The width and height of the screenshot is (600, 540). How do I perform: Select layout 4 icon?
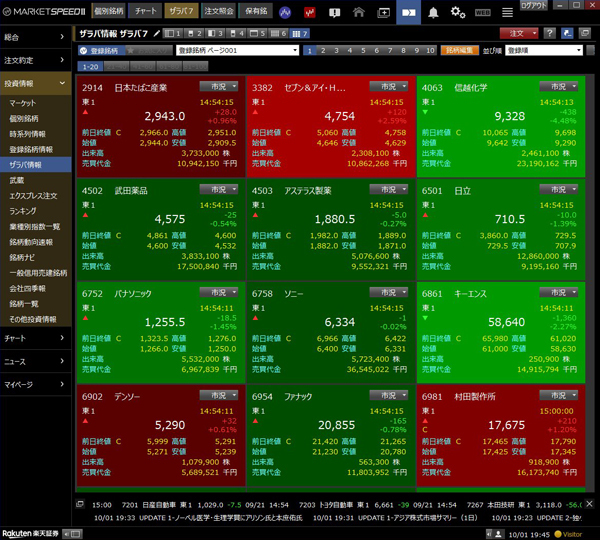pos(236,34)
